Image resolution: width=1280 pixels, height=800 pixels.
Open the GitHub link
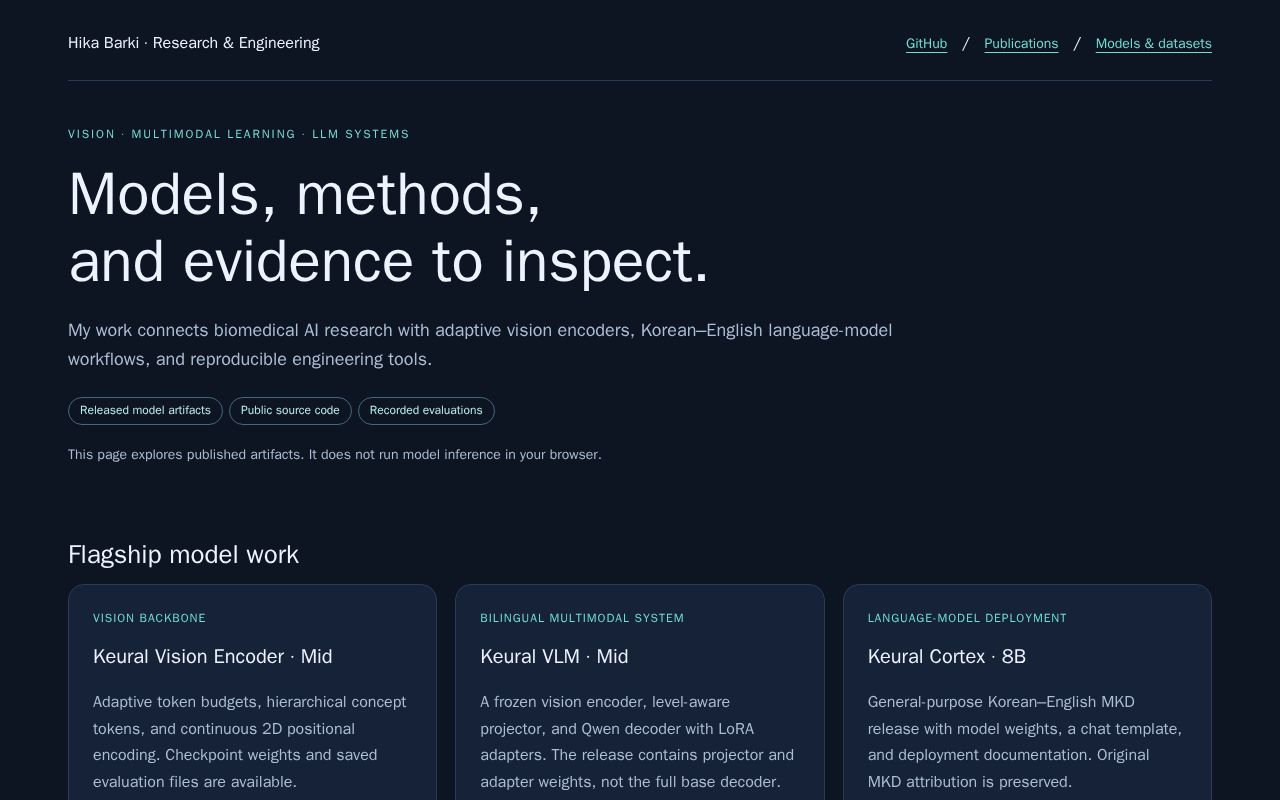pos(926,44)
